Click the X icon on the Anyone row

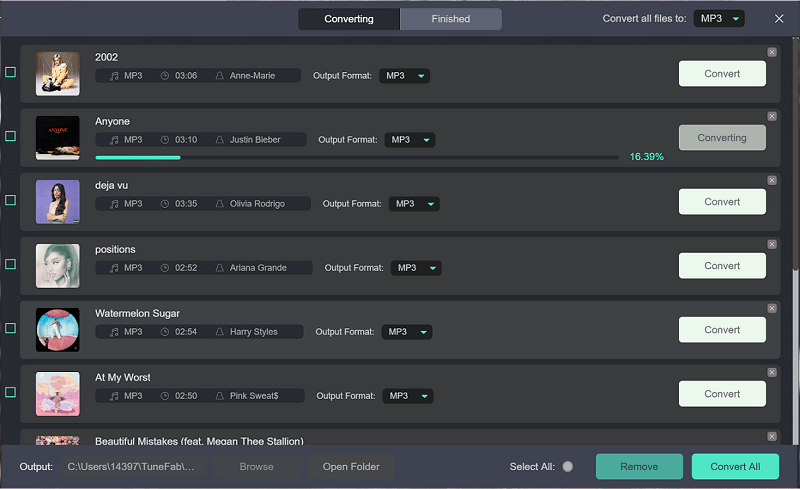click(771, 116)
